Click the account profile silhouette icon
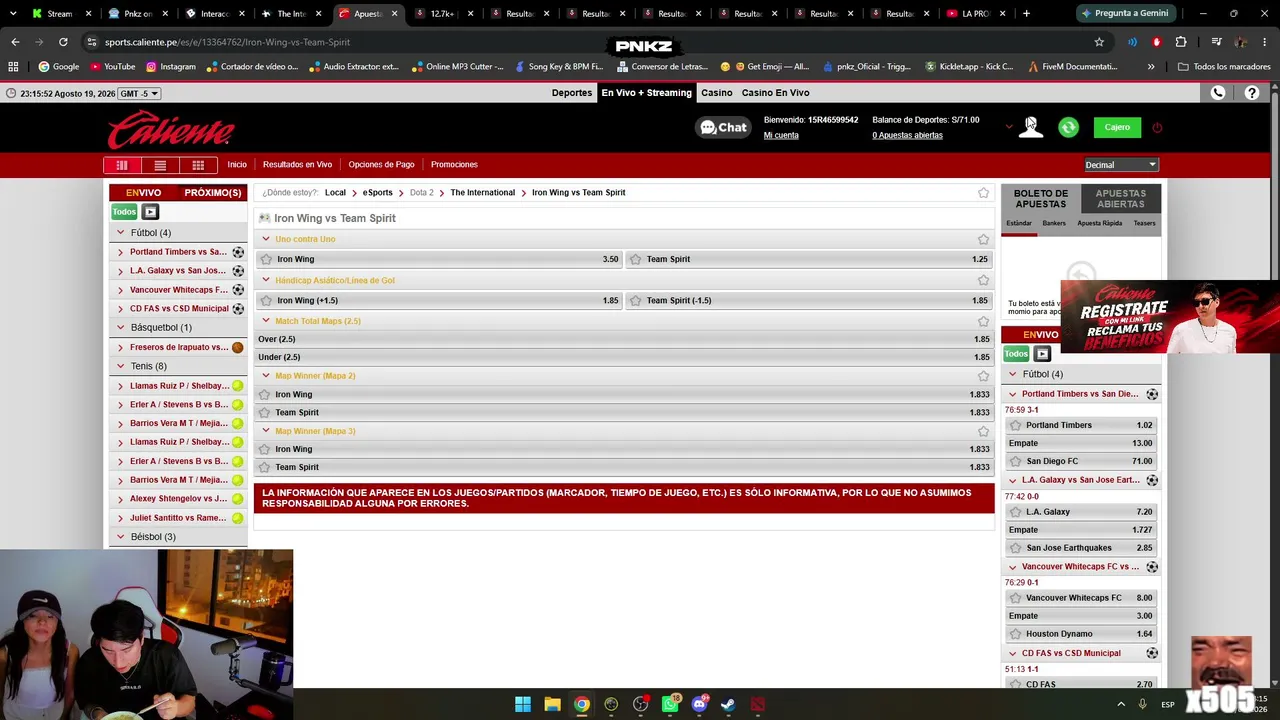Image resolution: width=1280 pixels, height=720 pixels. [1031, 127]
